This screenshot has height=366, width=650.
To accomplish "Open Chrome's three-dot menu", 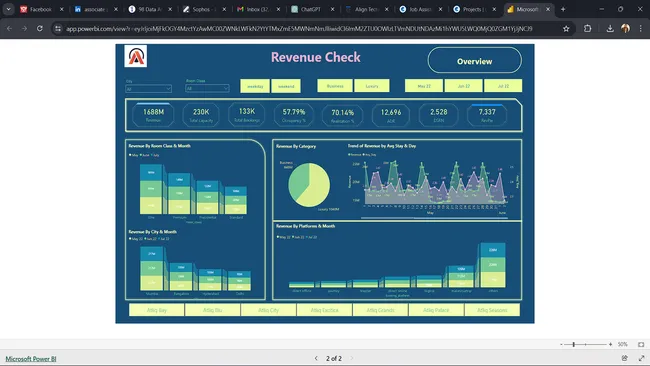I will coord(641,29).
